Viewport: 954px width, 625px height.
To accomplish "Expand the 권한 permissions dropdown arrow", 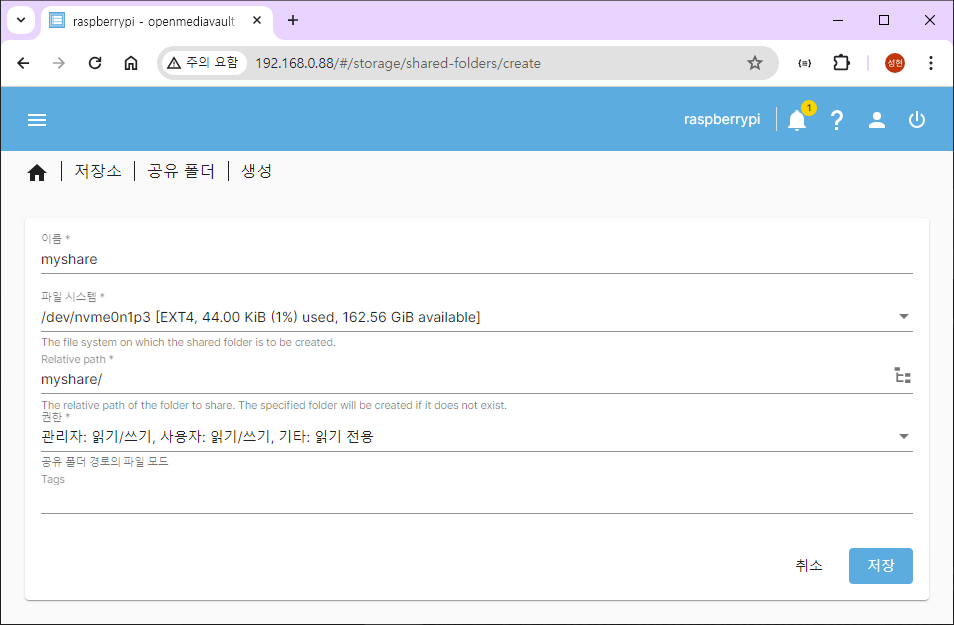I will (904, 436).
